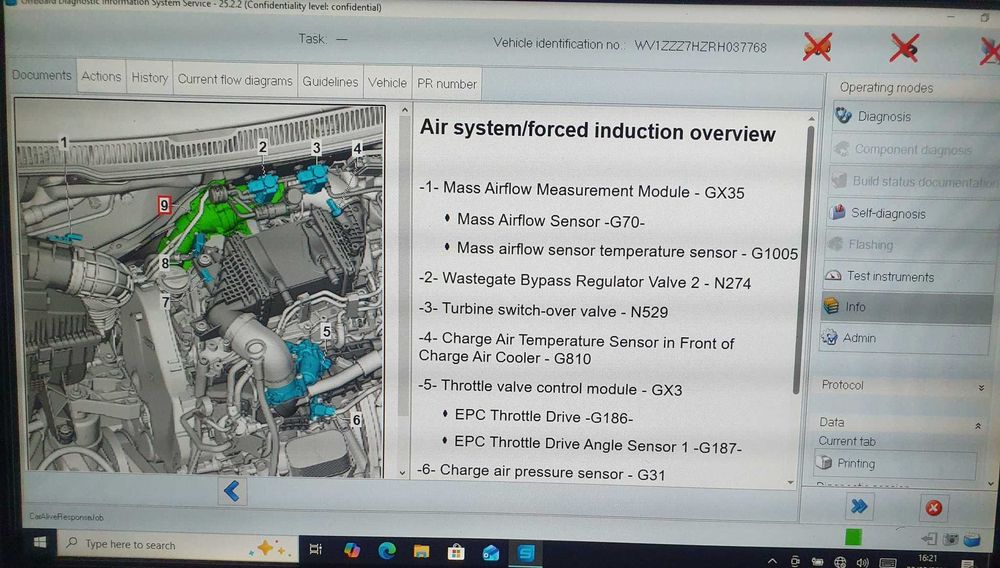1000x568 pixels.
Task: Click the ODIS Service taskbar icon
Action: point(526,553)
